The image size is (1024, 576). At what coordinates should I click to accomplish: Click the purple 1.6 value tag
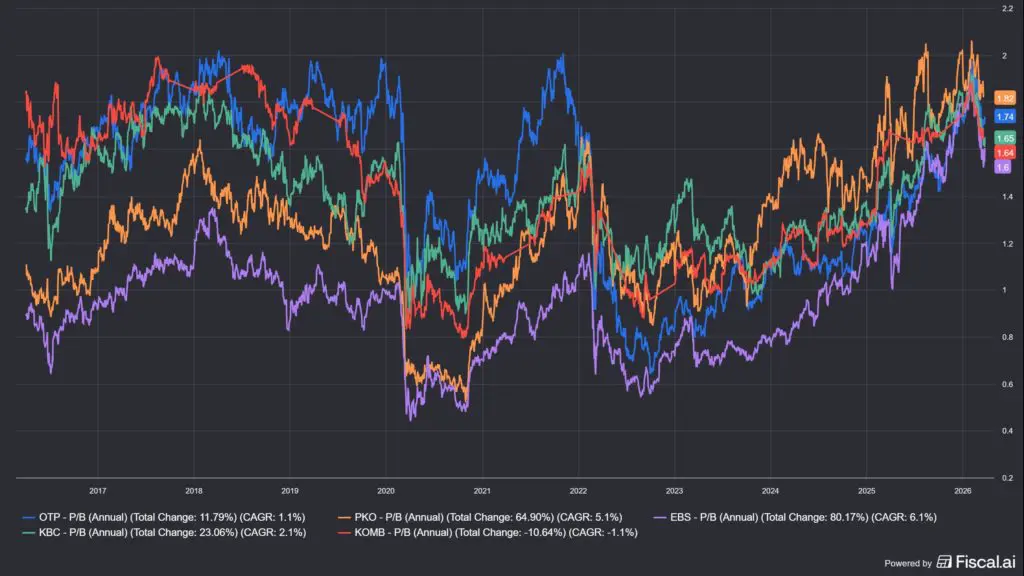point(1002,167)
